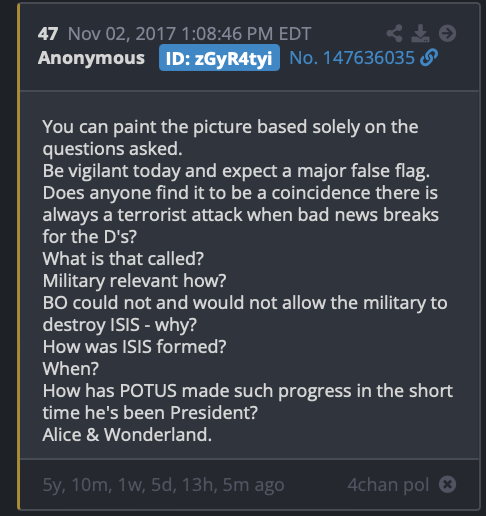The image size is (486, 516).
Task: Click the yellow highlight bar on post edge
Action: point(19,257)
